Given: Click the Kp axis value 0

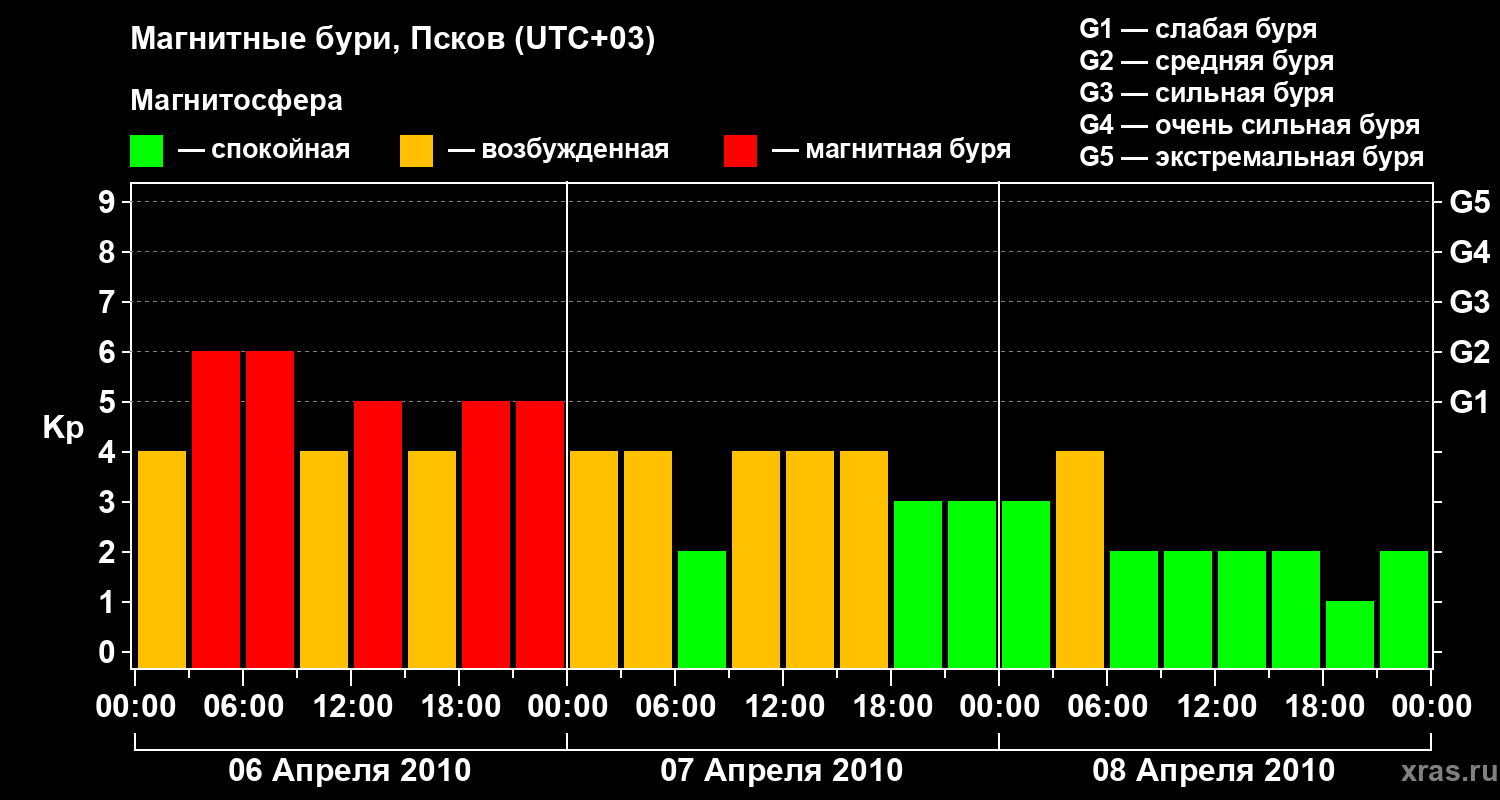Looking at the screenshot, I should (x=109, y=653).
